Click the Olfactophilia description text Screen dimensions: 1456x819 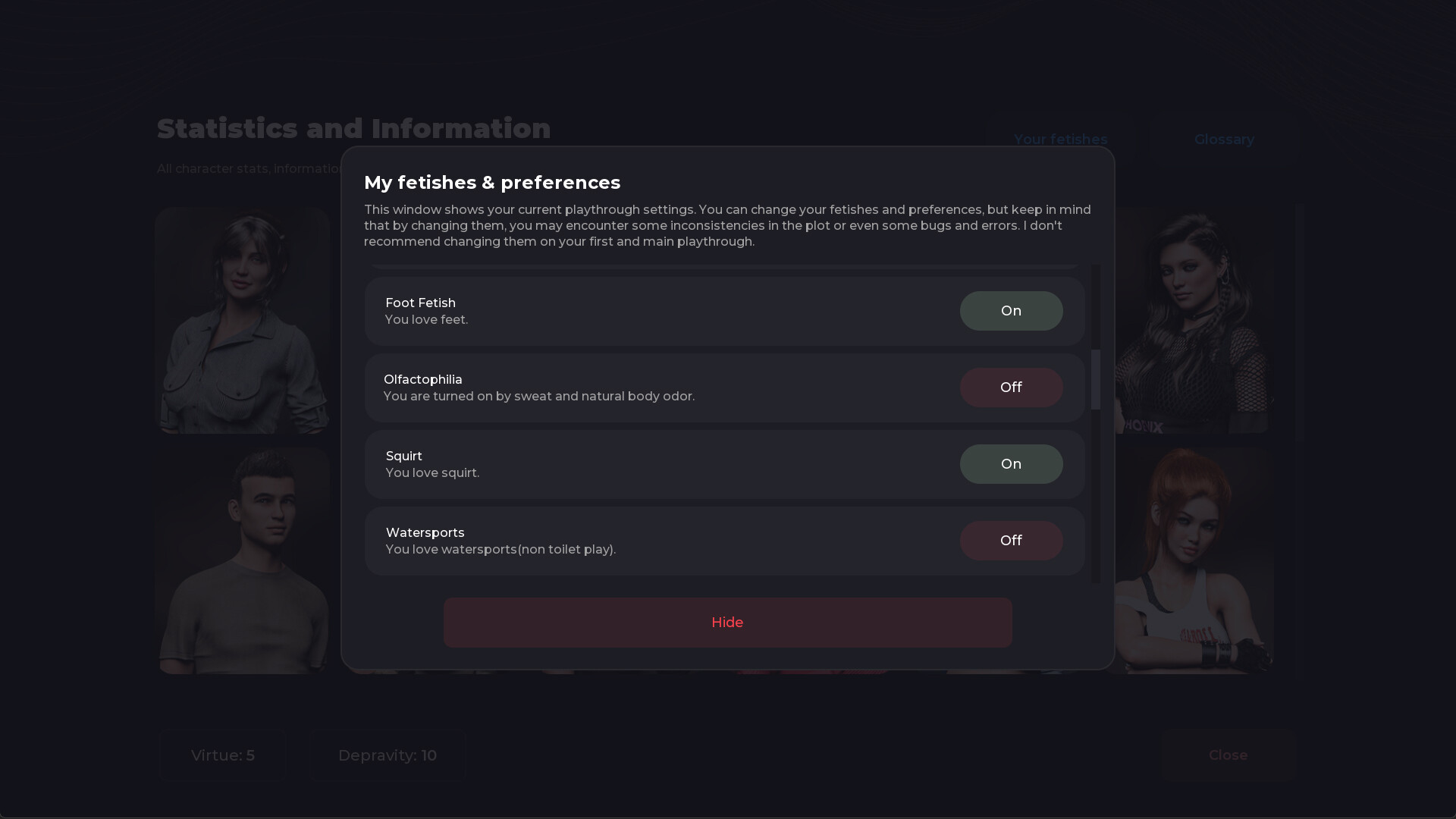[538, 397]
